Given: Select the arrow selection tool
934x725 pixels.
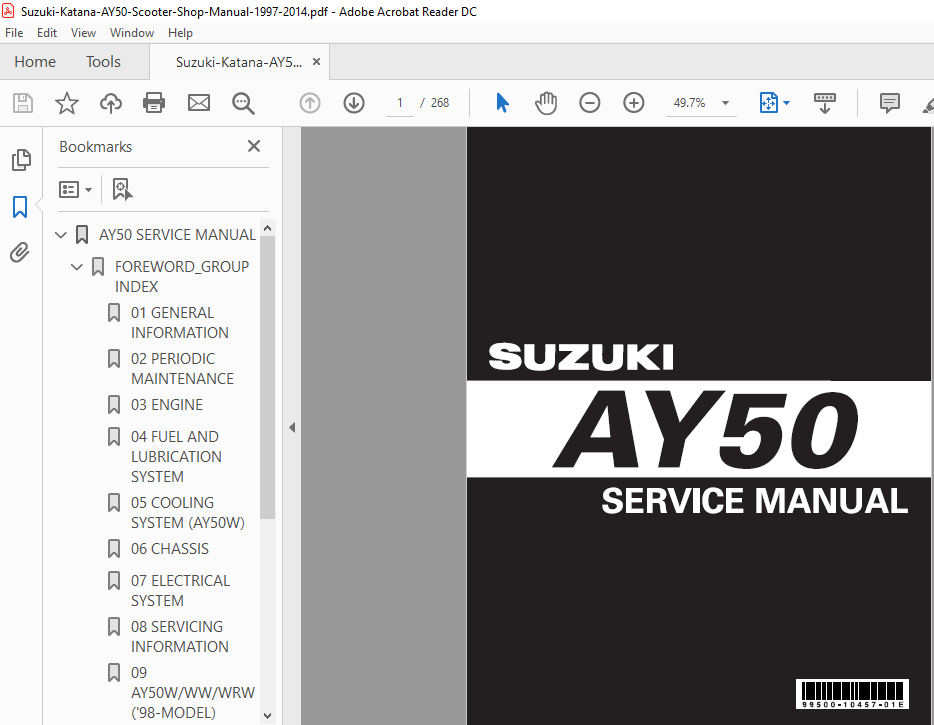Looking at the screenshot, I should click(x=502, y=103).
